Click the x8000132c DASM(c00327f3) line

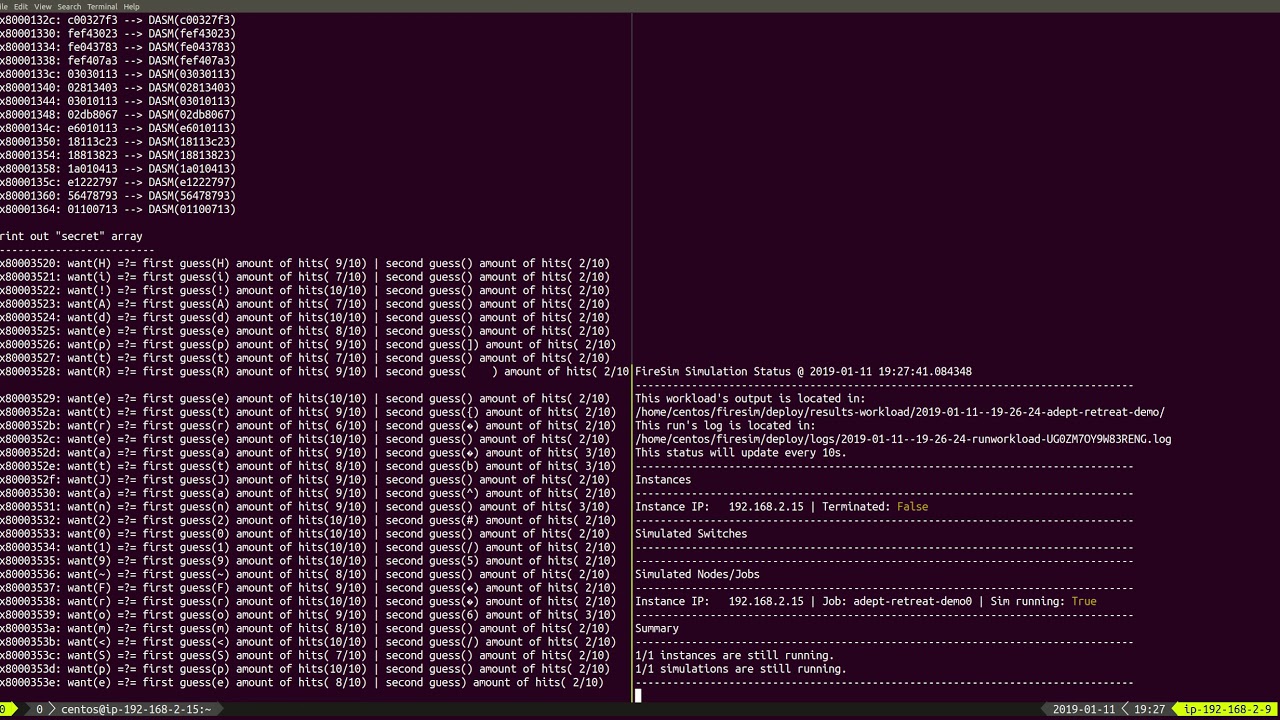coord(118,20)
